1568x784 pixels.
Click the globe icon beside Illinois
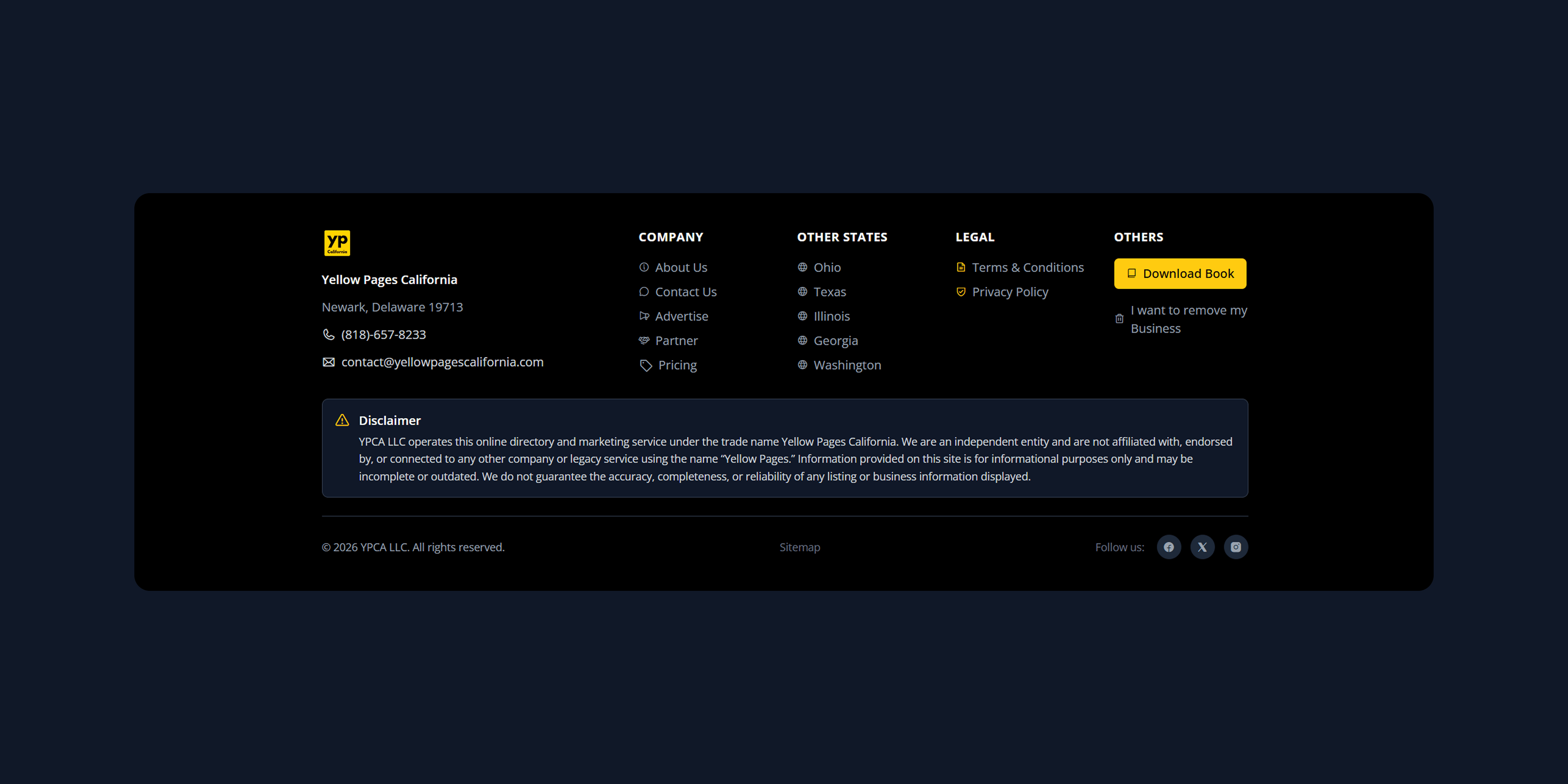click(x=802, y=316)
